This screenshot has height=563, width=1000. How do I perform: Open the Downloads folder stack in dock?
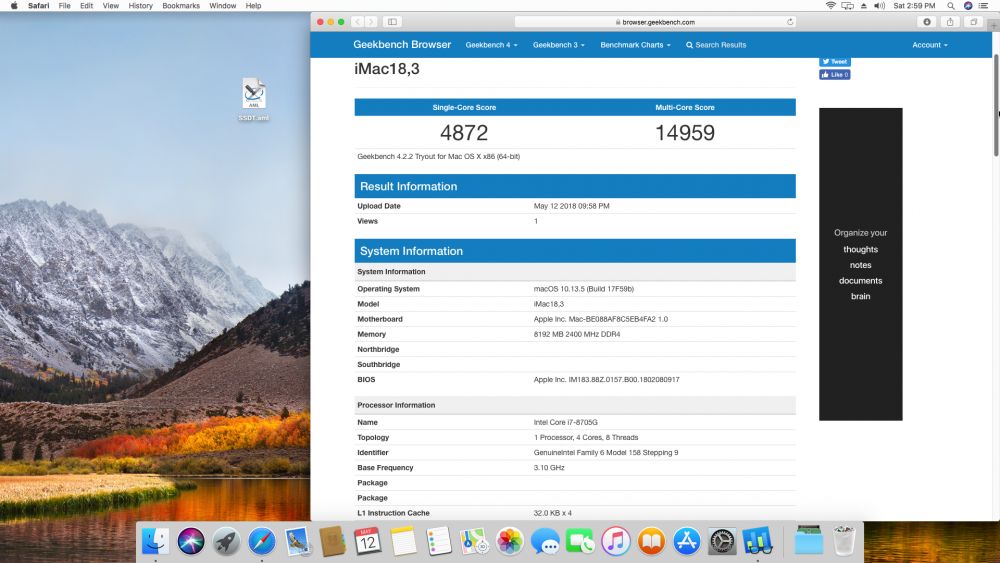tap(809, 541)
